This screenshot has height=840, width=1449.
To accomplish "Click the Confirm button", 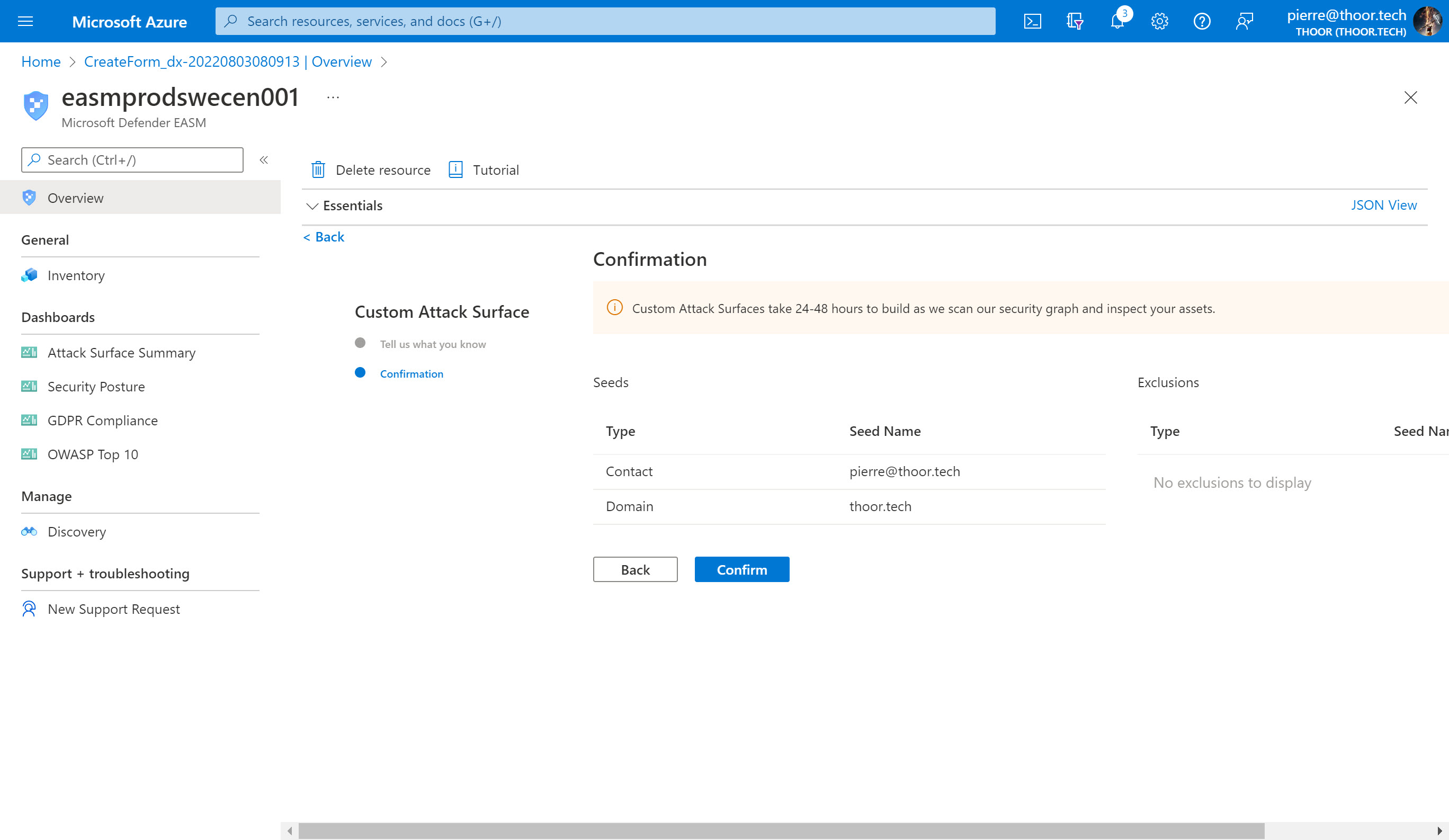I will (742, 569).
